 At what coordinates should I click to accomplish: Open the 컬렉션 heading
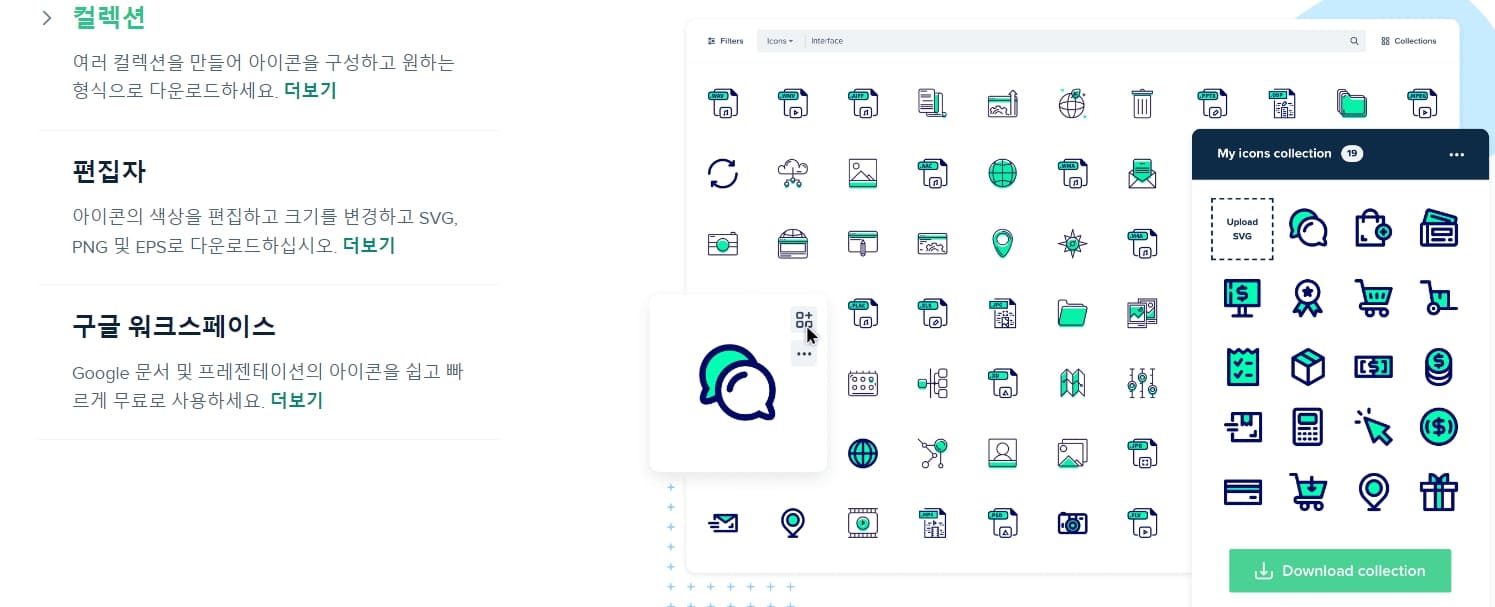click(x=109, y=17)
